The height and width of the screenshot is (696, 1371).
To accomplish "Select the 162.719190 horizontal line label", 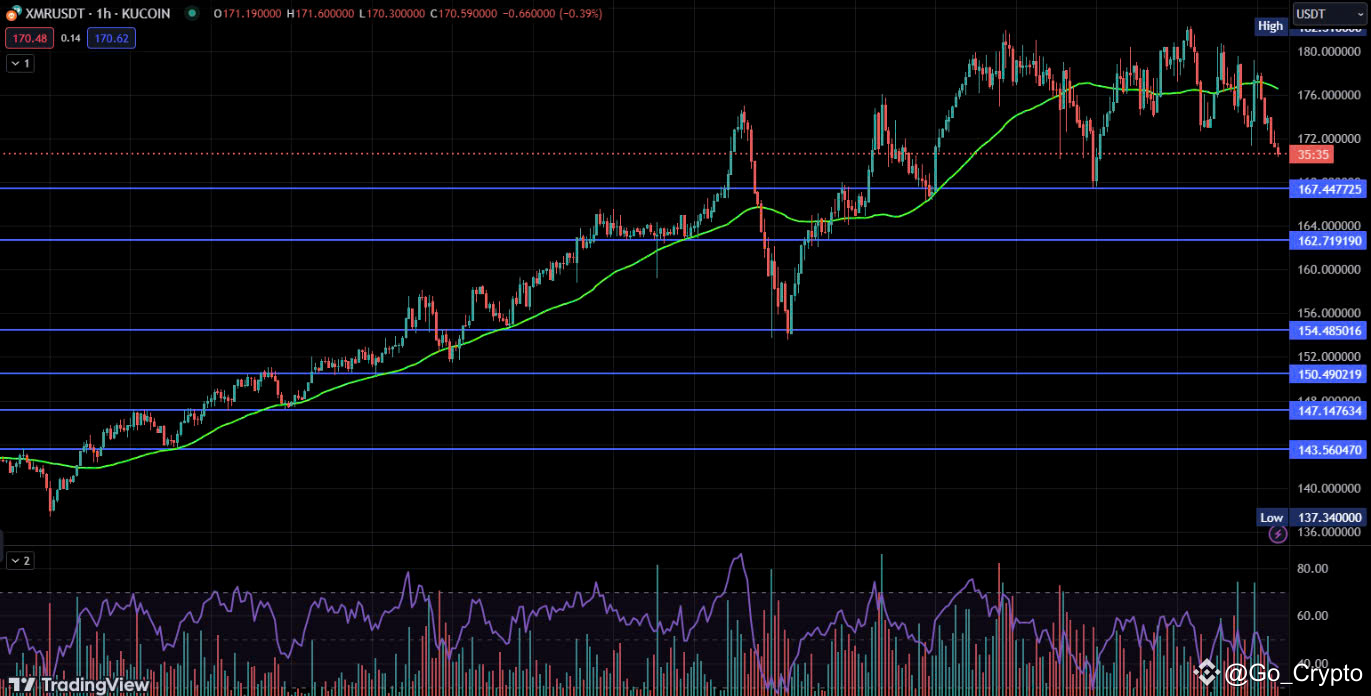I will [1329, 241].
